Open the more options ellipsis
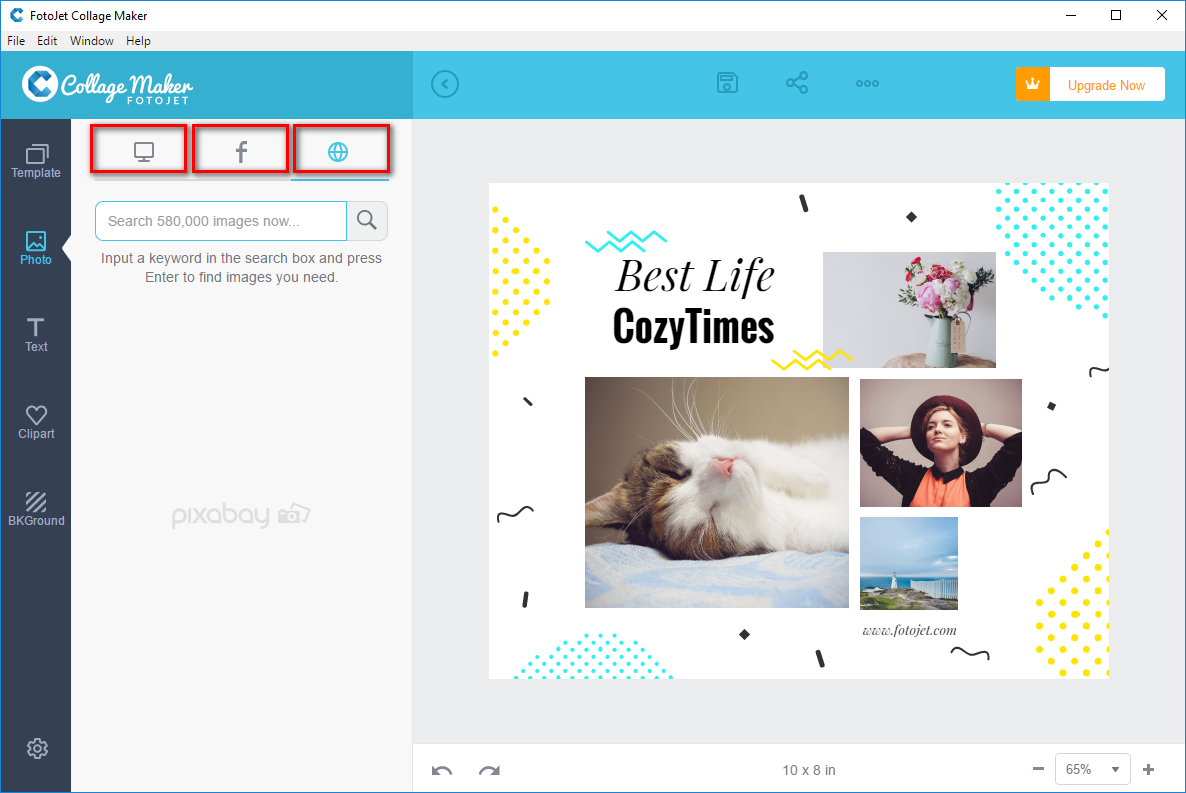The height and width of the screenshot is (793, 1186). click(867, 83)
